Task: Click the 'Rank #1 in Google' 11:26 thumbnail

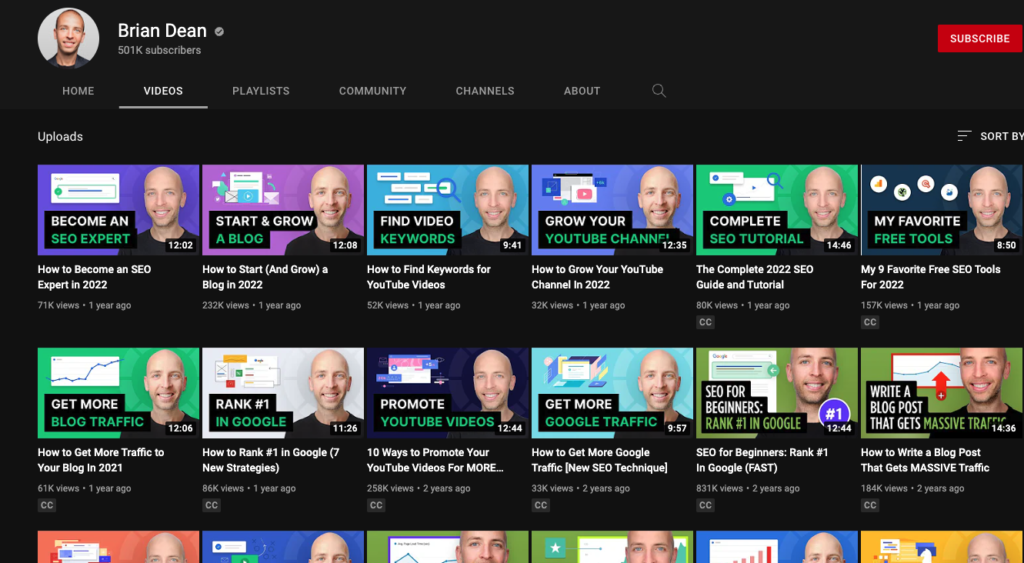Action: [283, 393]
